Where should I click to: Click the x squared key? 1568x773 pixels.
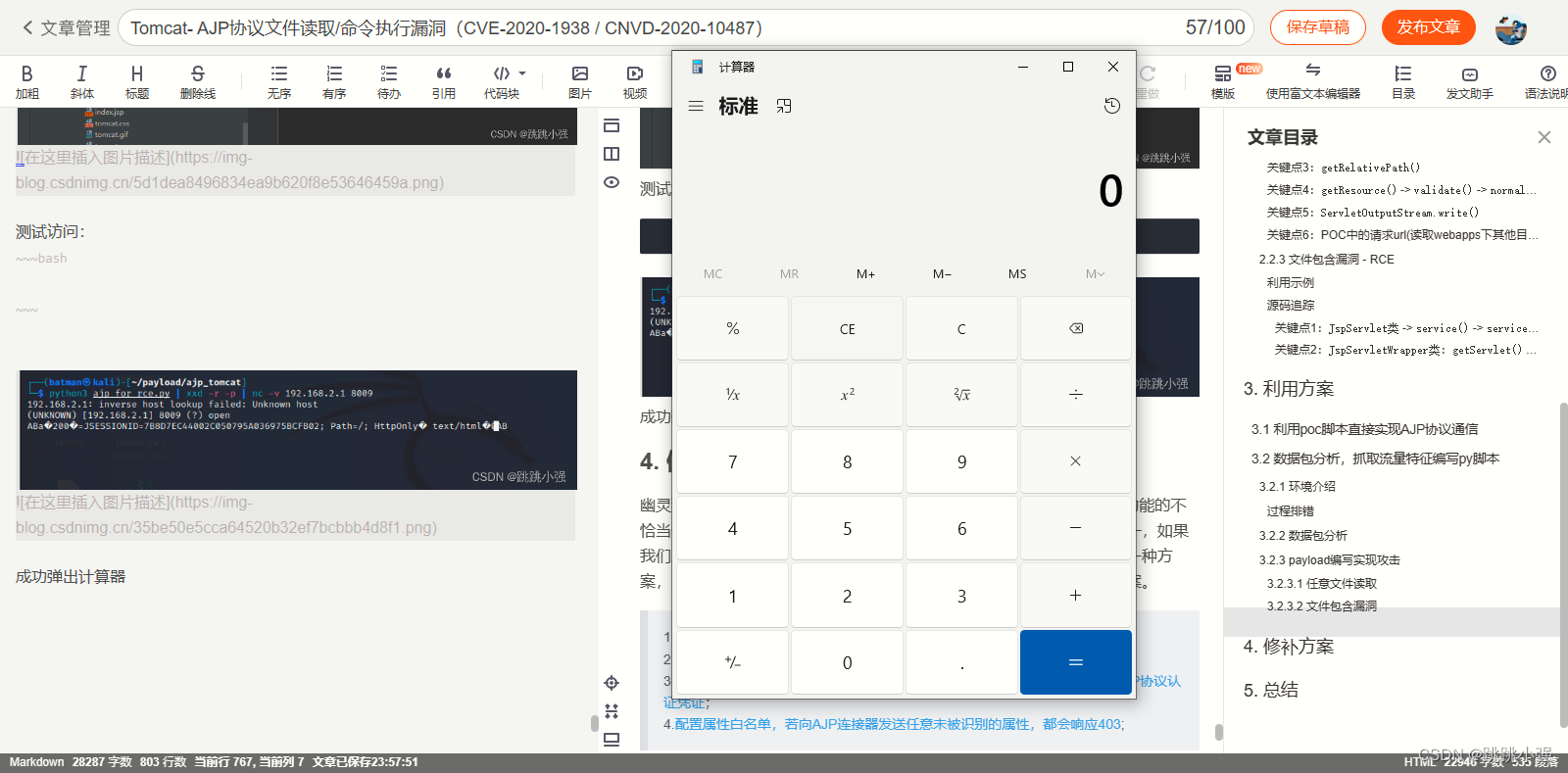847,395
